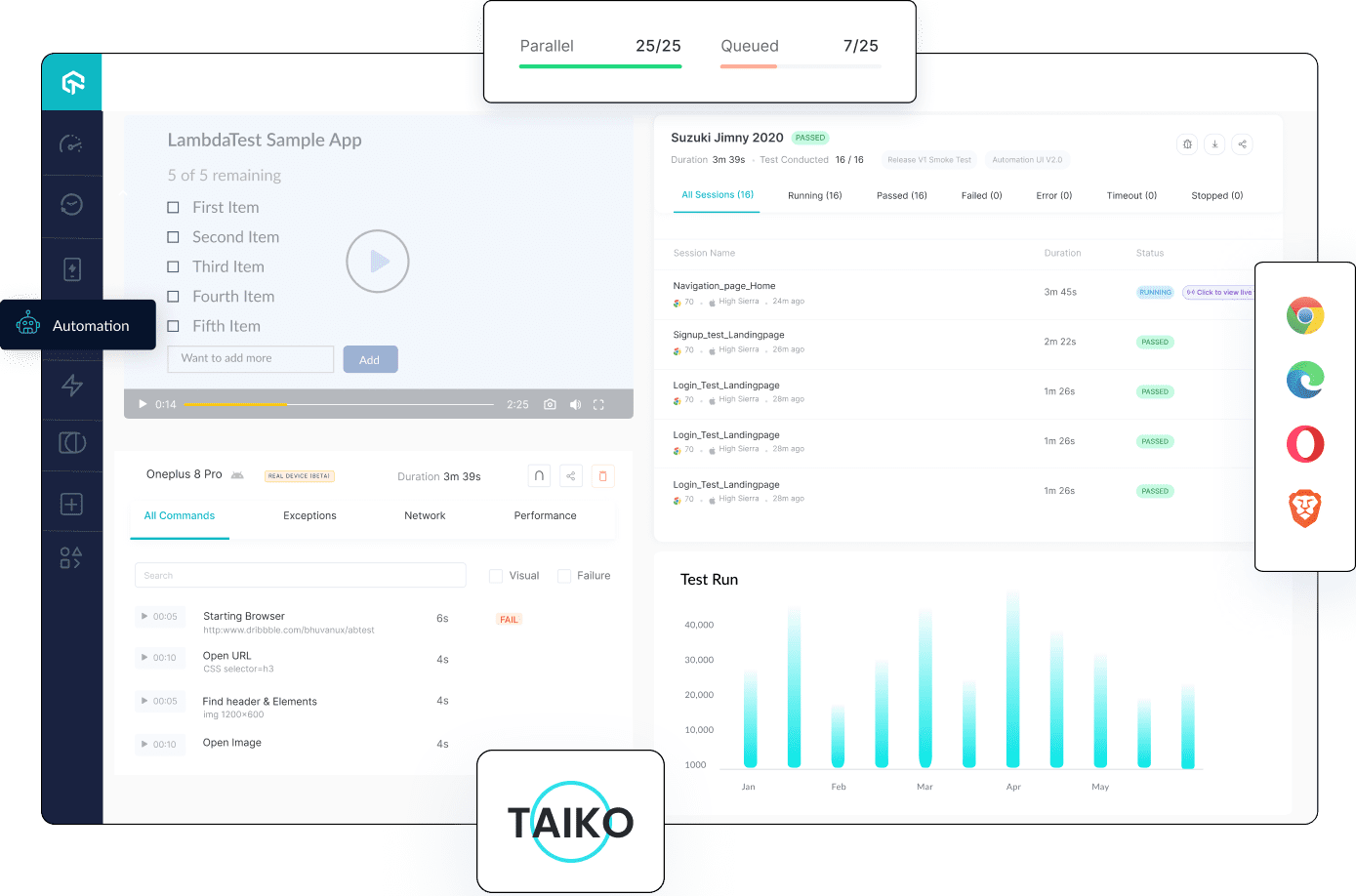Click the Queued 7/25 progress bar
The width and height of the screenshot is (1356, 896).
coord(801,66)
